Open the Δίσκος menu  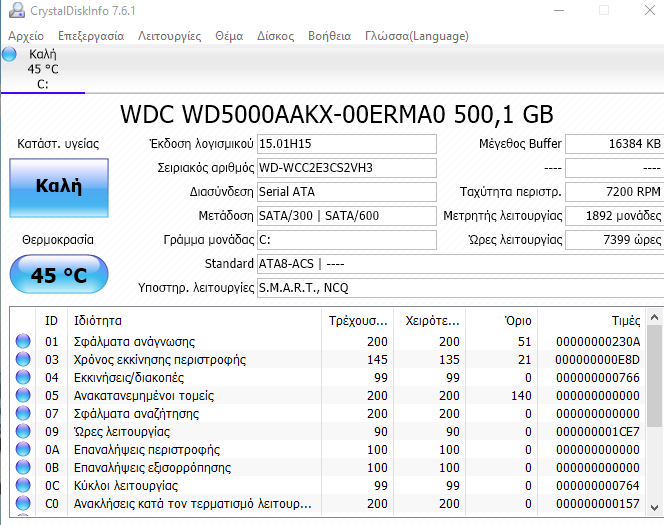276,36
